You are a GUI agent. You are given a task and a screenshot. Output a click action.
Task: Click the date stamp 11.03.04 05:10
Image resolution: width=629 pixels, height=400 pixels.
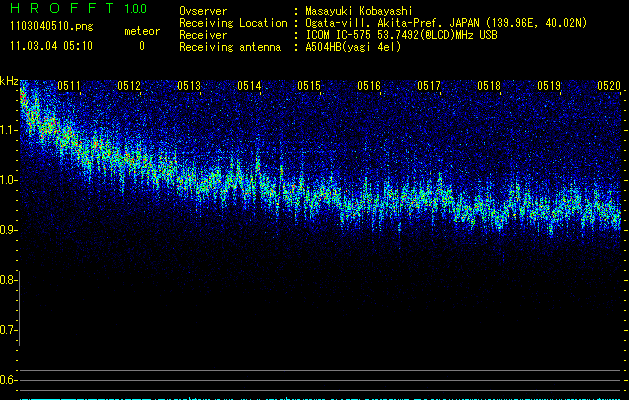point(51,46)
